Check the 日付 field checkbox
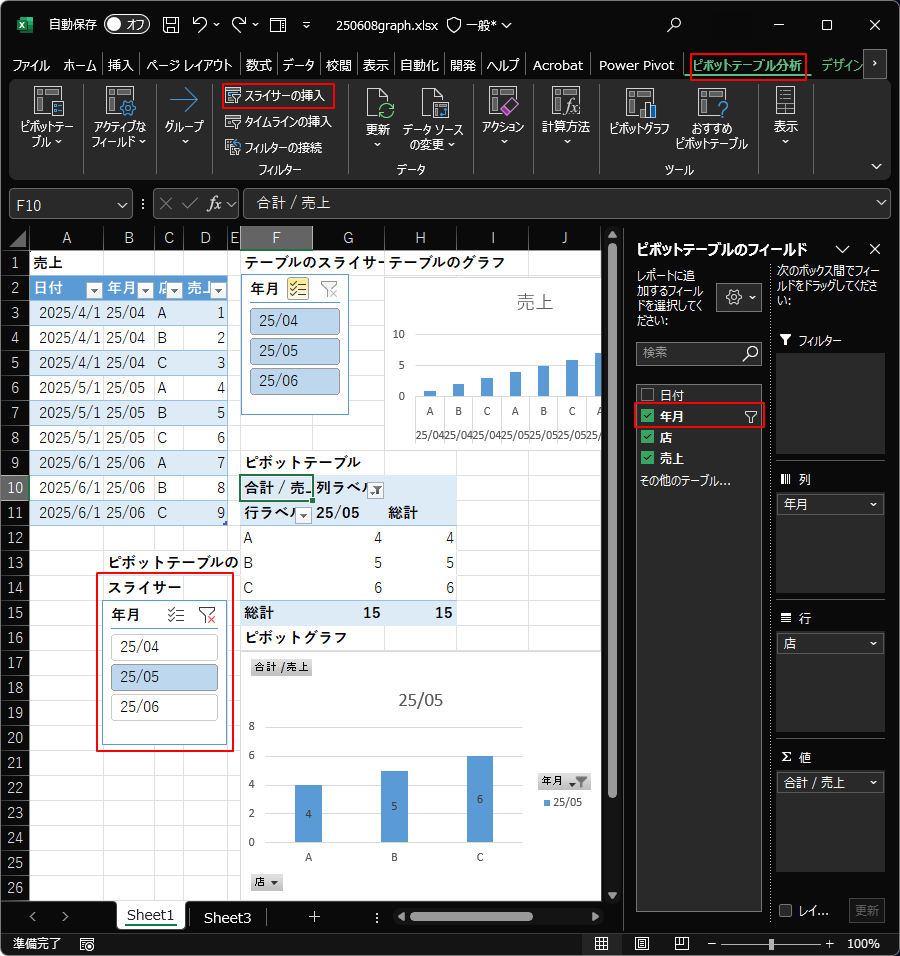Image resolution: width=900 pixels, height=956 pixels. [647, 393]
